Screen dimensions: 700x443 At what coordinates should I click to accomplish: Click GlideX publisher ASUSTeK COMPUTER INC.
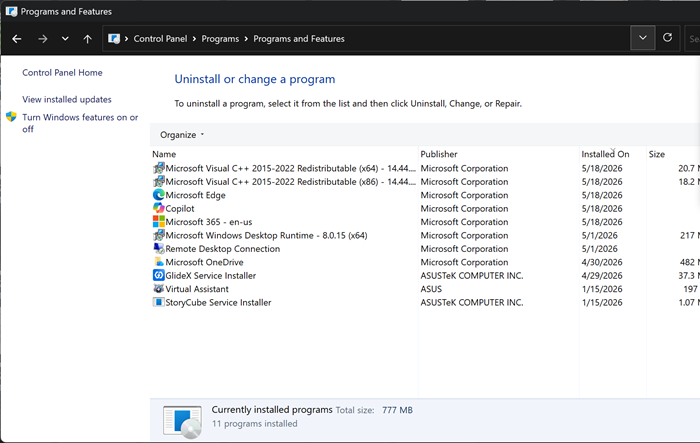(x=472, y=276)
